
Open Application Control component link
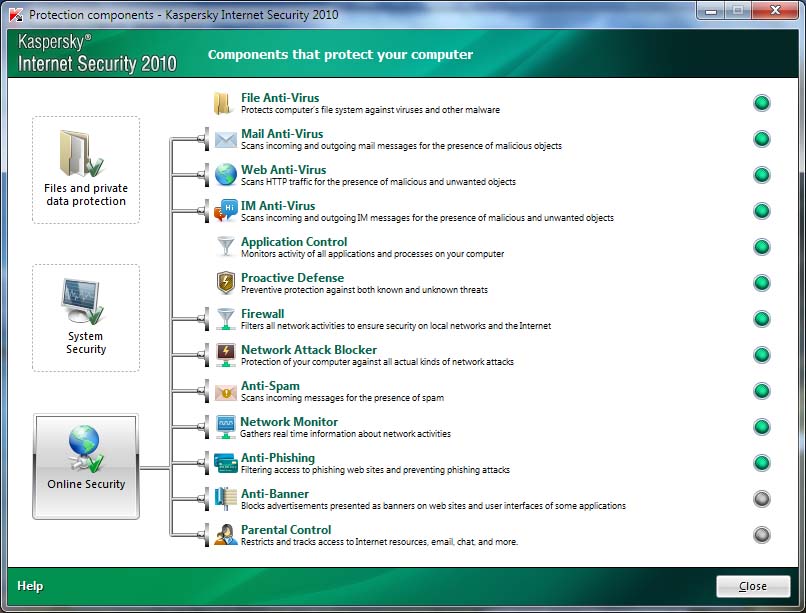point(294,242)
